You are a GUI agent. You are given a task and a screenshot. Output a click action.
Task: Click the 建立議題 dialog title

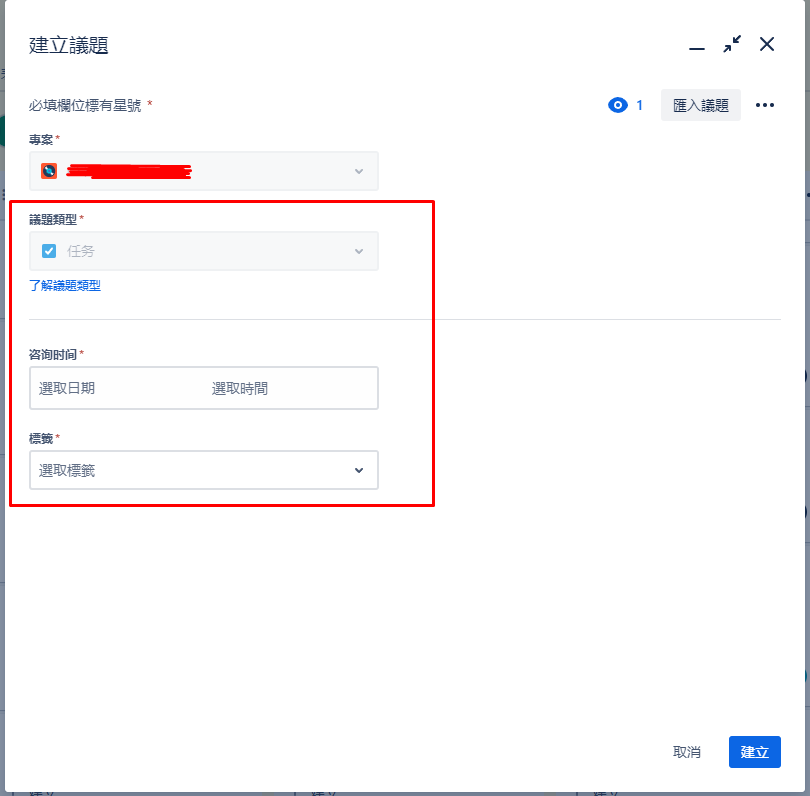point(69,45)
